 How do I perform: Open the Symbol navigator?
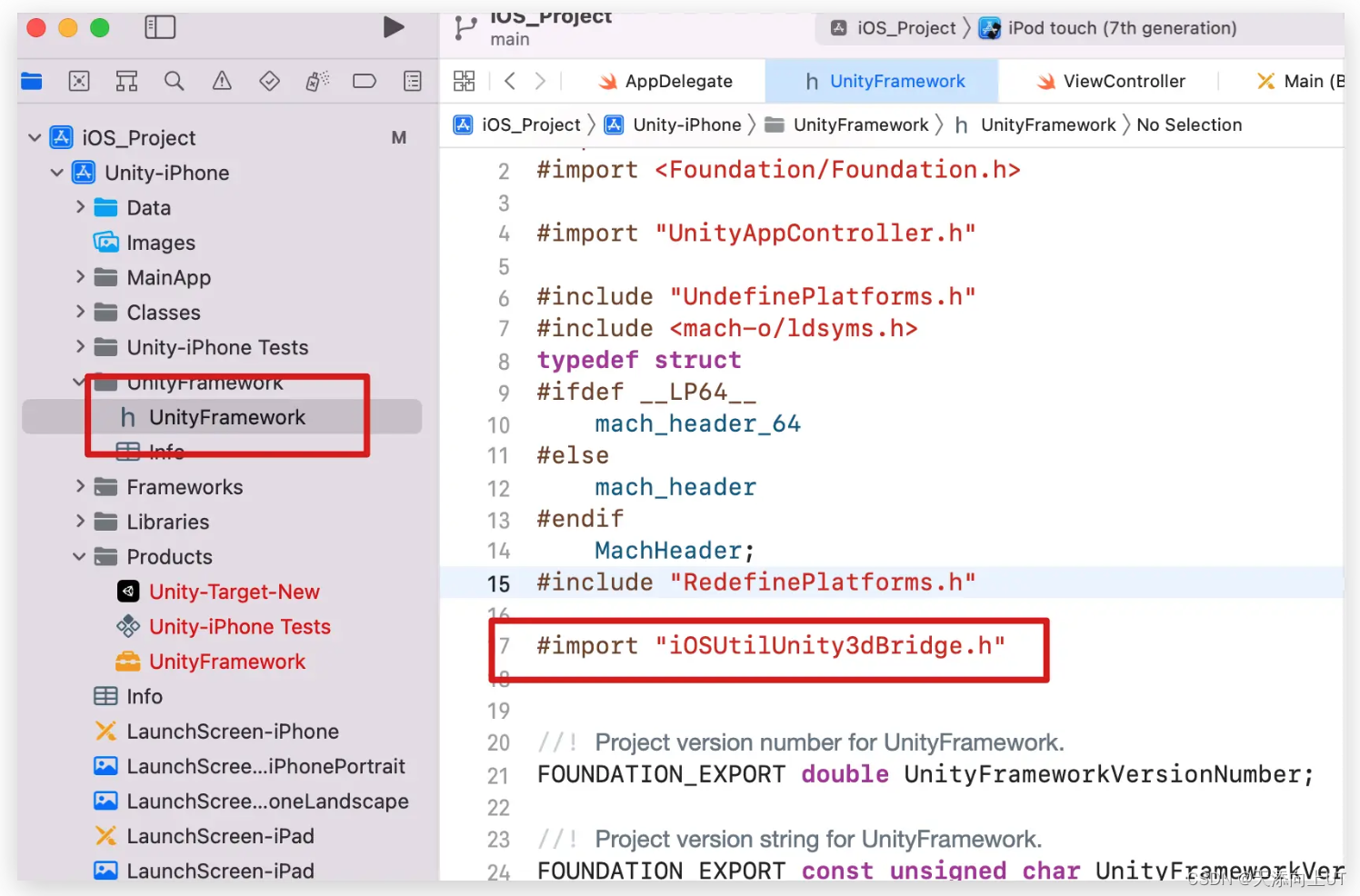click(x=126, y=81)
